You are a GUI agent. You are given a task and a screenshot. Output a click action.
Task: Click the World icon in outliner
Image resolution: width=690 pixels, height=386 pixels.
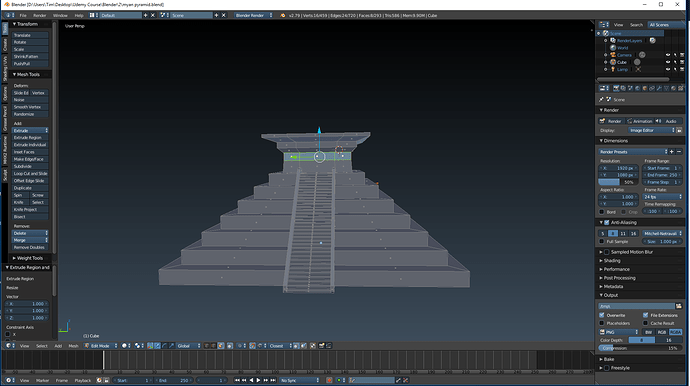(613, 48)
